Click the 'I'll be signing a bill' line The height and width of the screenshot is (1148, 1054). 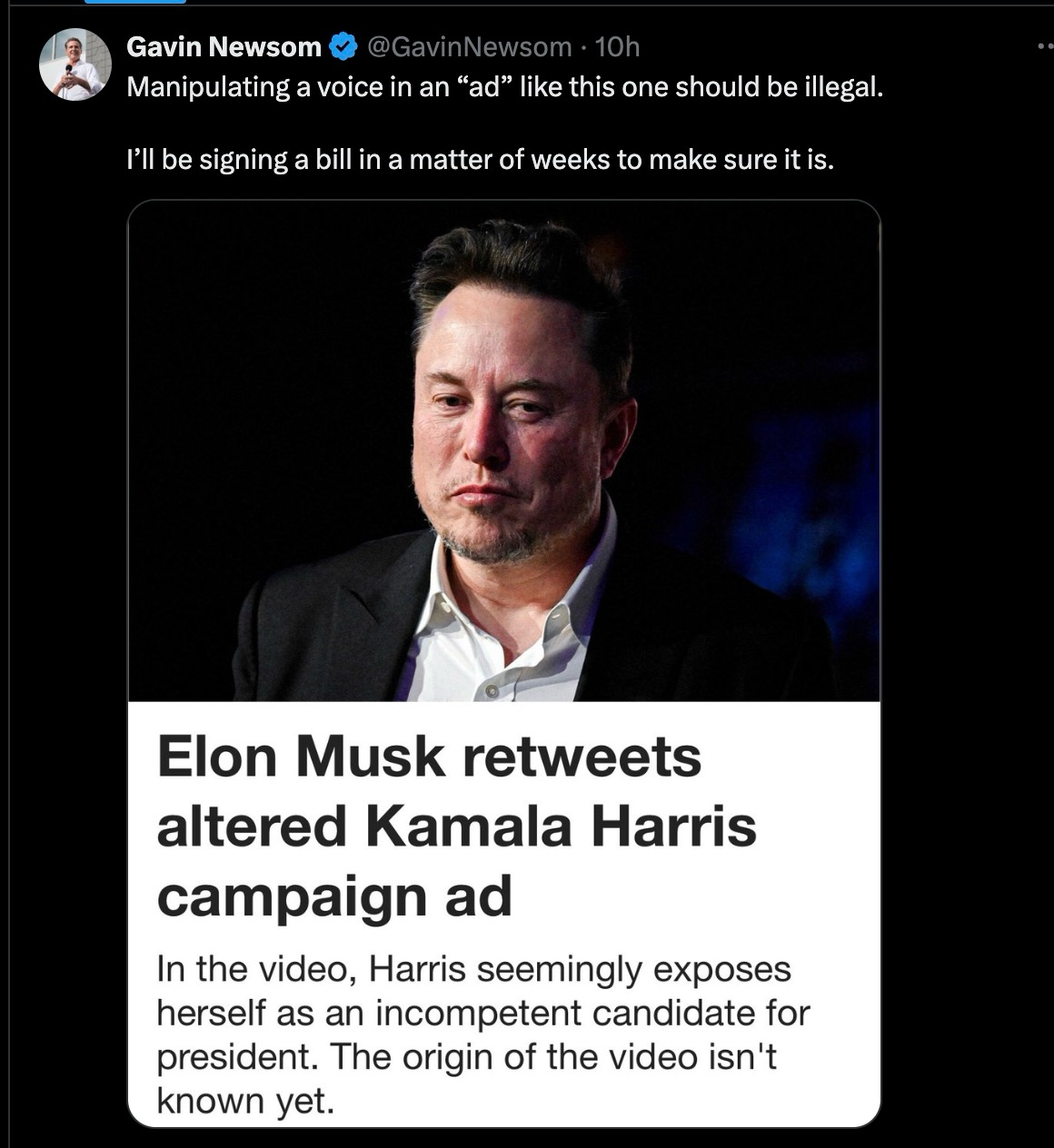point(480,161)
